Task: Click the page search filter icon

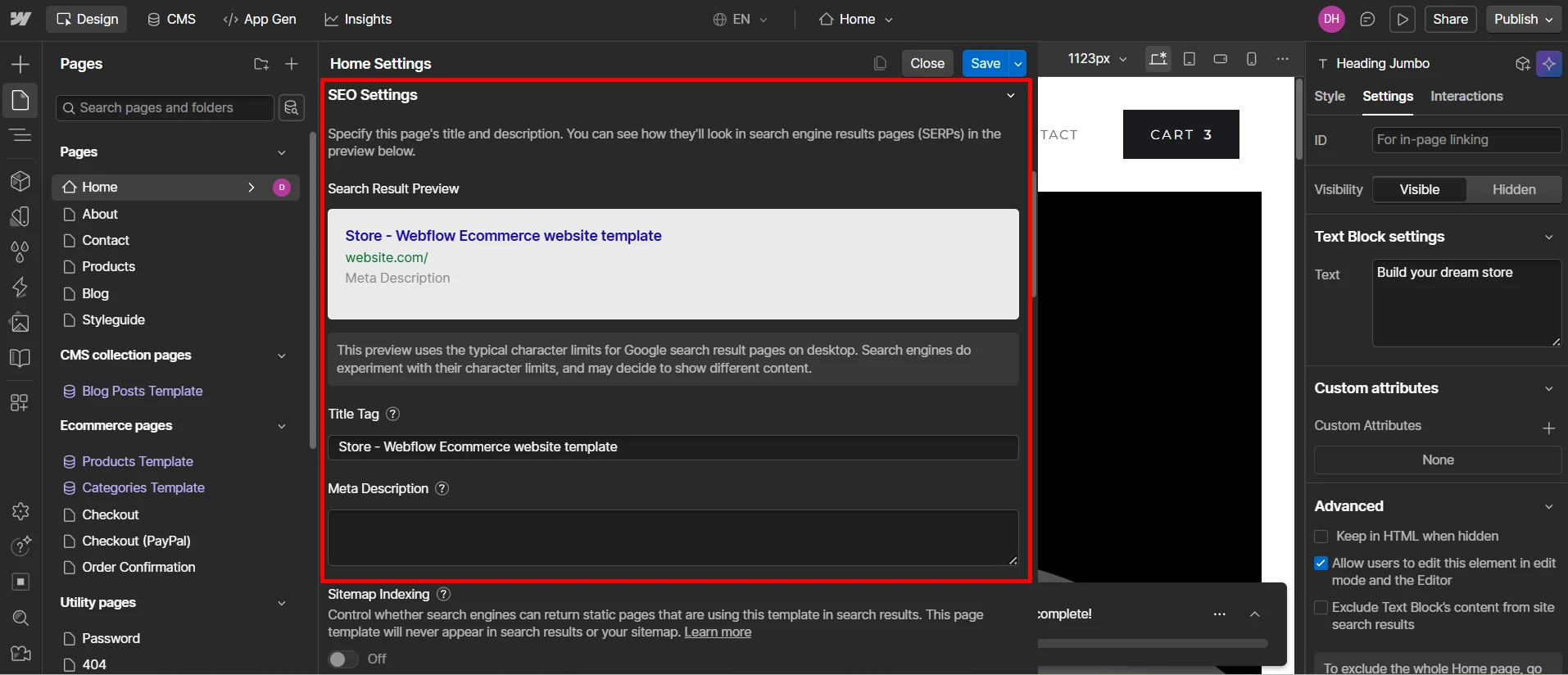Action: [x=292, y=107]
